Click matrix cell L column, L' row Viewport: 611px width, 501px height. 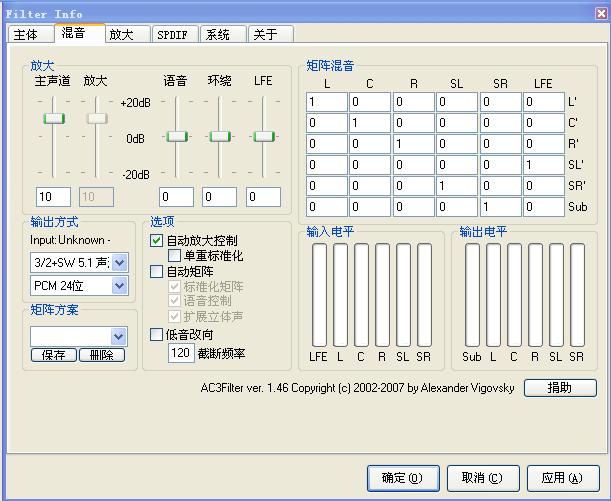pyautogui.click(x=327, y=102)
